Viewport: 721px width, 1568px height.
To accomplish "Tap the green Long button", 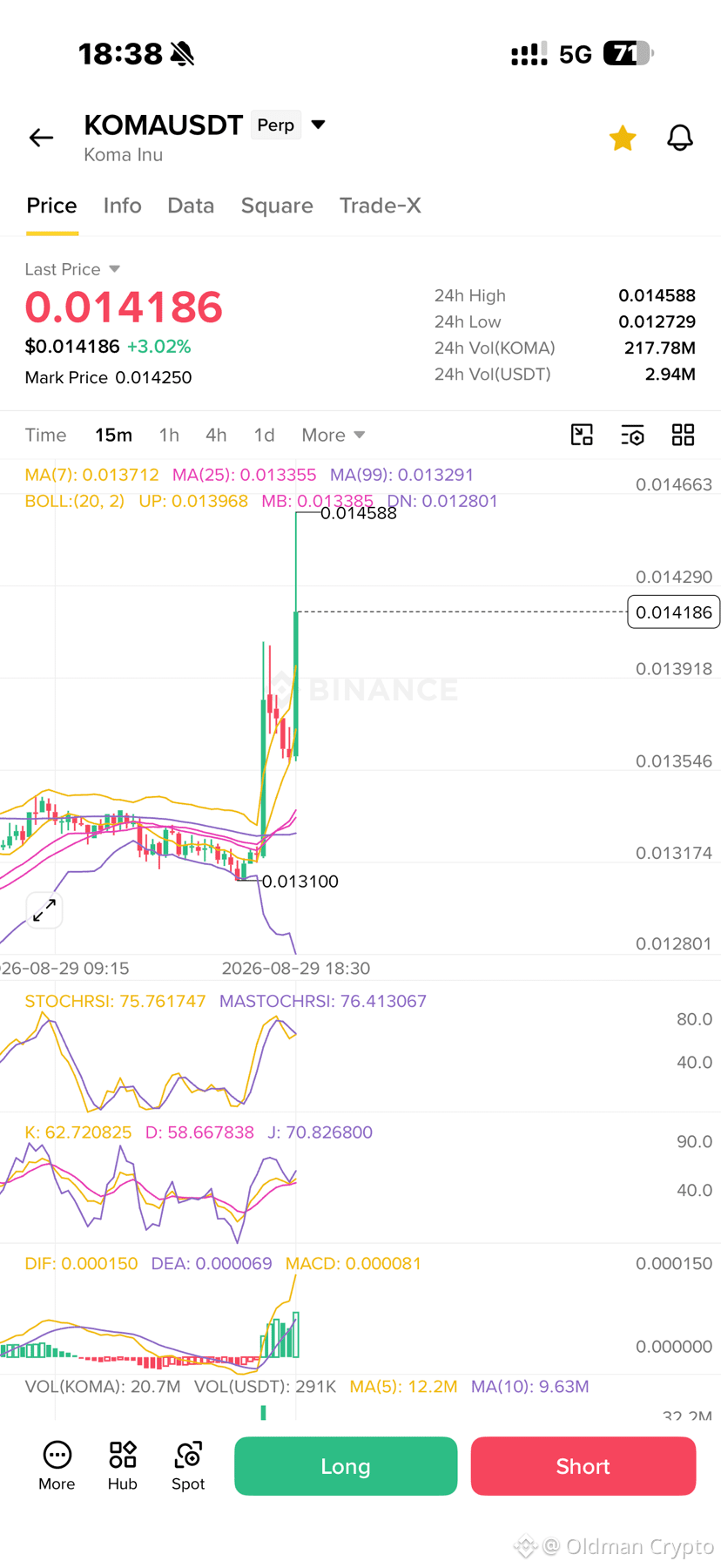I will click(346, 1466).
